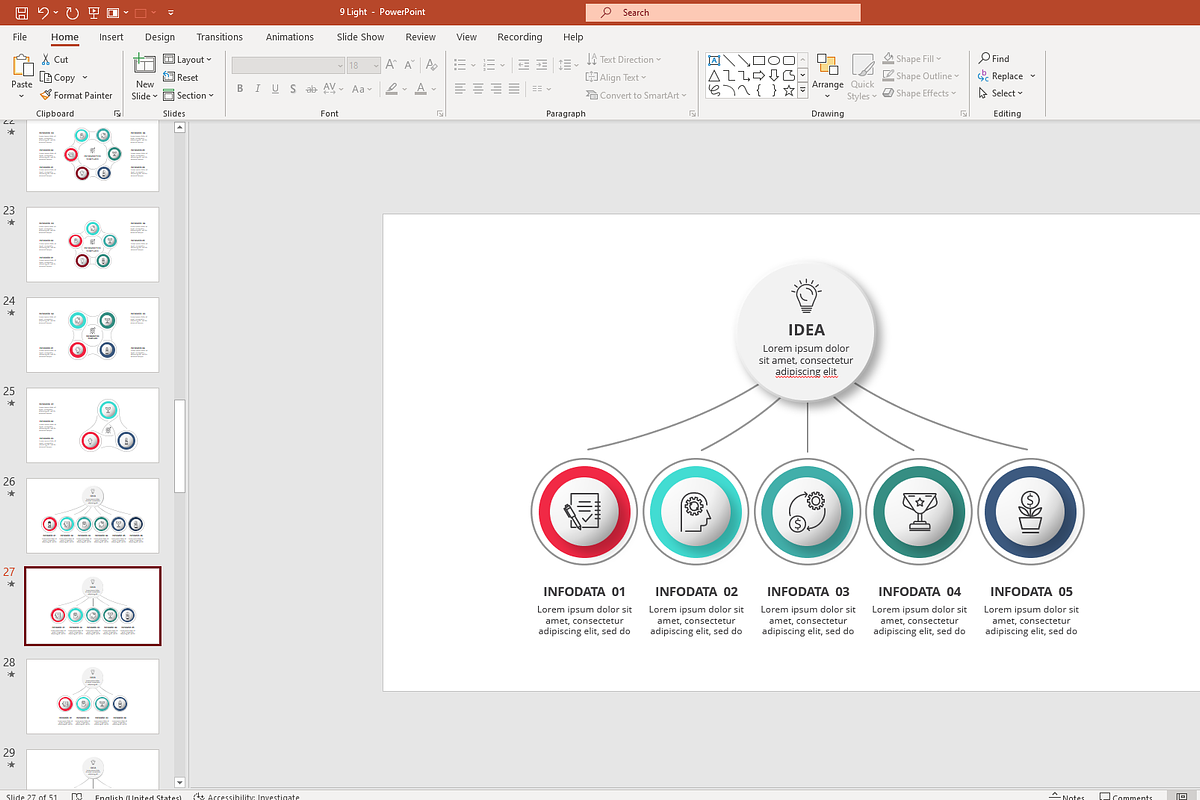Choose the Isosceles Triangle shape
The width and height of the screenshot is (1200, 800).
(714, 75)
